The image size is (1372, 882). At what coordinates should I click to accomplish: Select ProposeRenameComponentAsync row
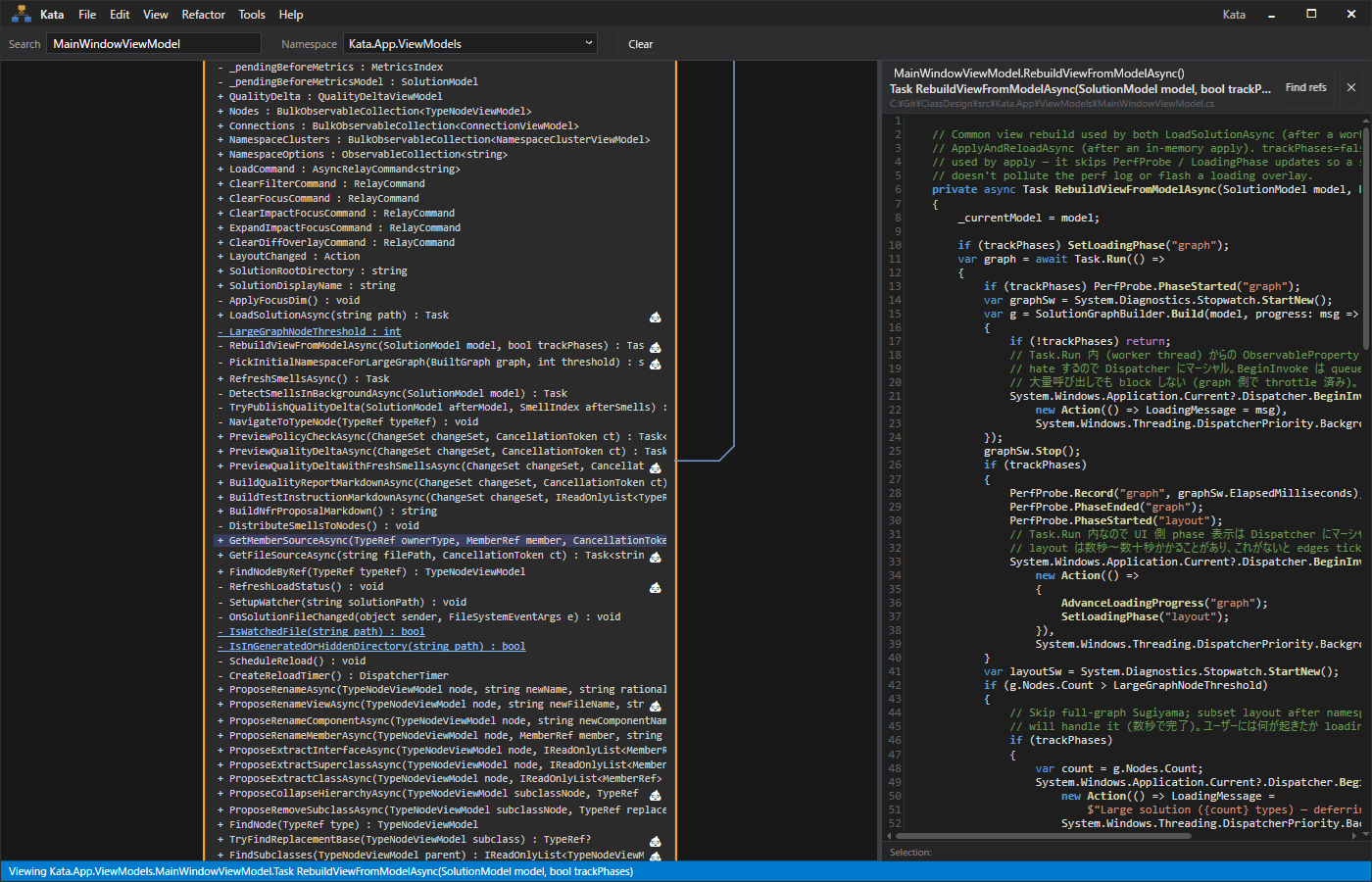click(441, 720)
